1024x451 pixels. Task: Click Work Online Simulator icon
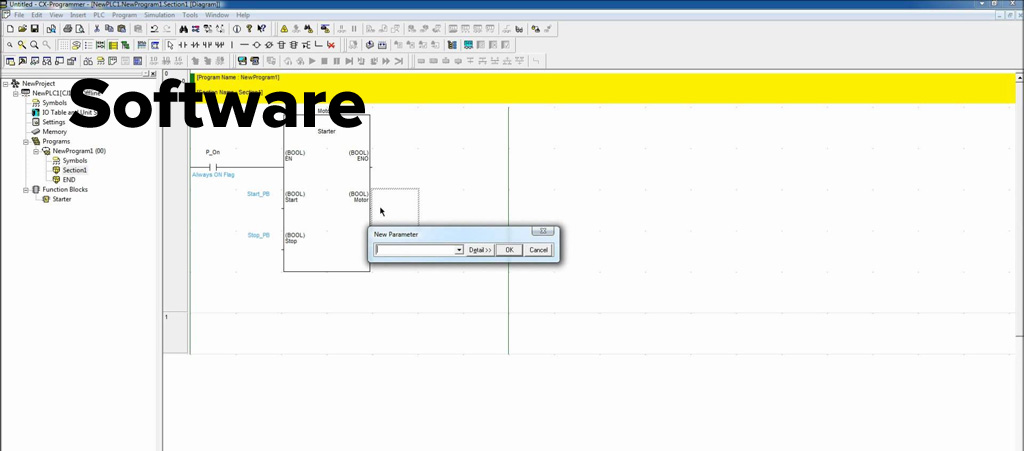click(325, 29)
